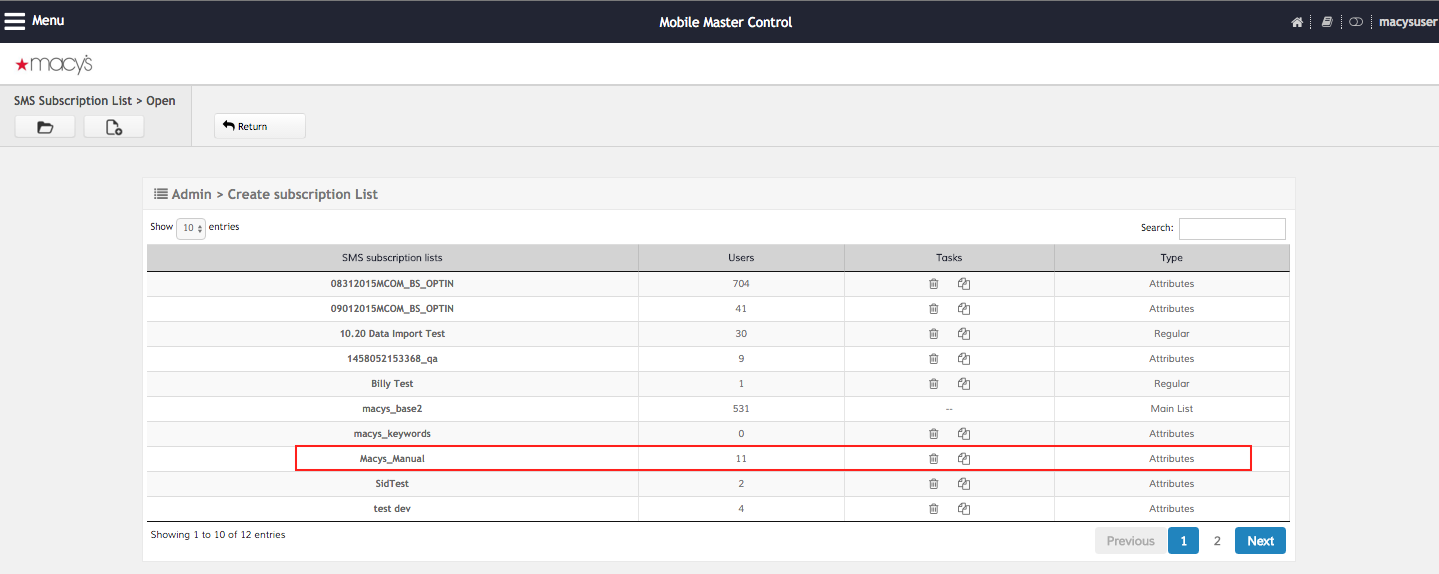Sort by SMS subscription lists header
The image size is (1439, 574).
click(392, 258)
